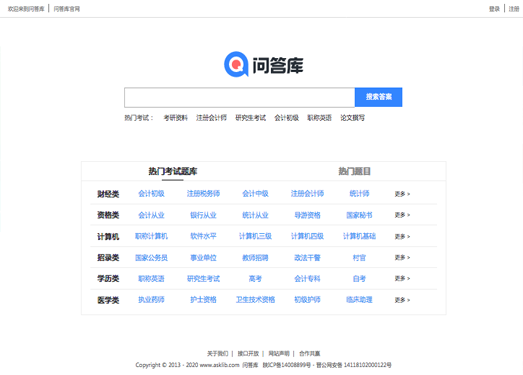Open the 导游资格 question bank
The image size is (523, 375).
tap(307, 215)
